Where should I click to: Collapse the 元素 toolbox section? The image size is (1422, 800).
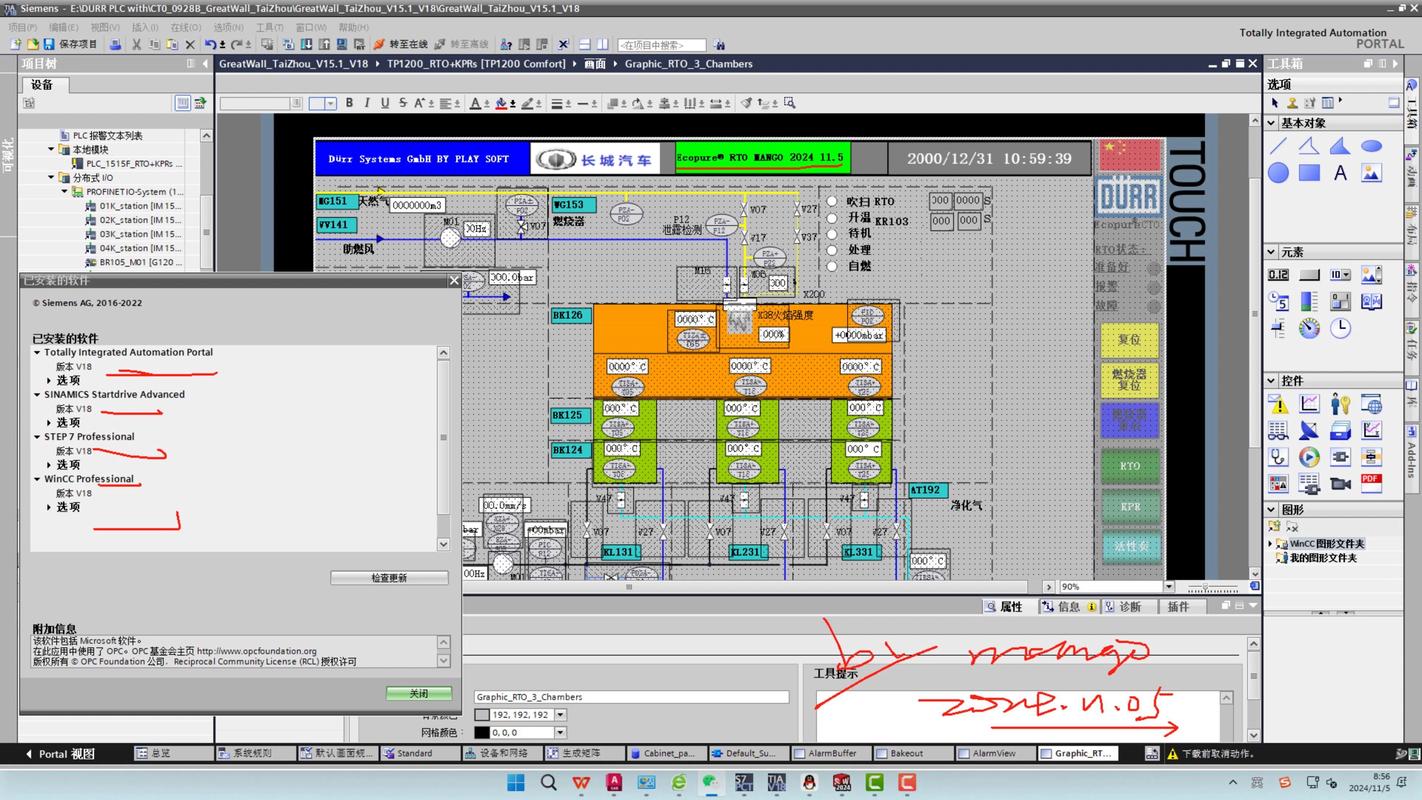pos(1272,252)
